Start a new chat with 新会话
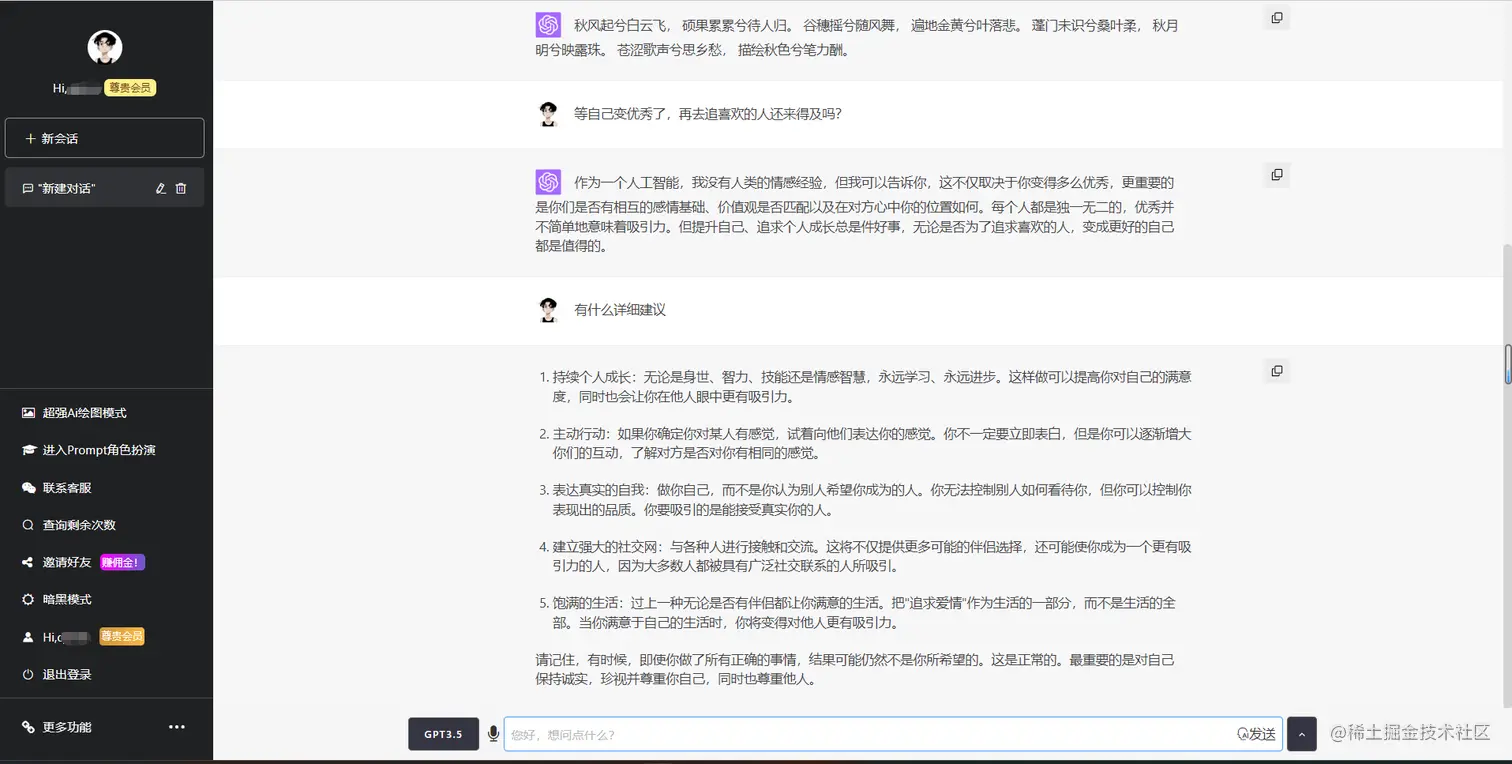This screenshot has width=1512, height=764. coord(104,137)
